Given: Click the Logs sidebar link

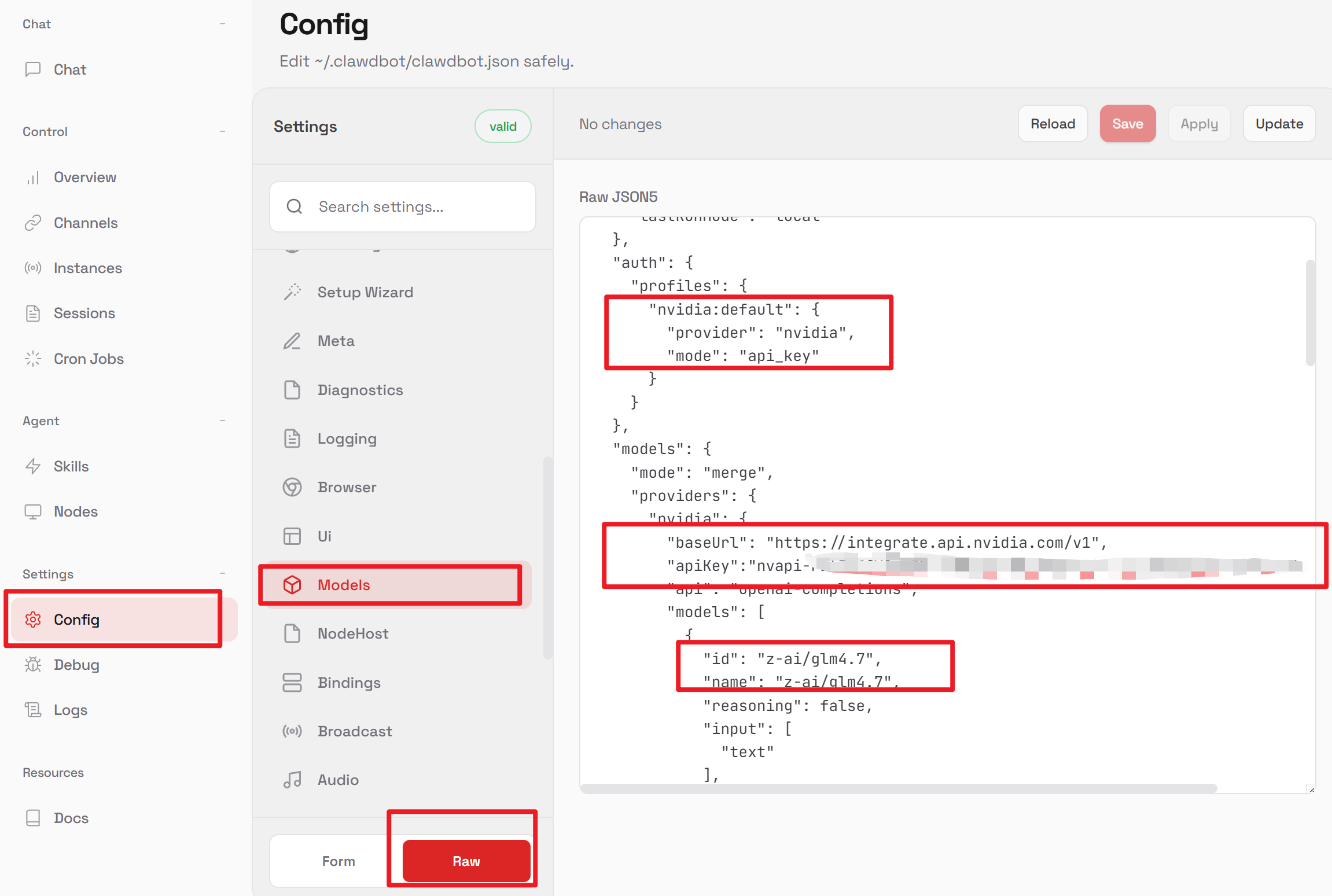Looking at the screenshot, I should click(124, 710).
